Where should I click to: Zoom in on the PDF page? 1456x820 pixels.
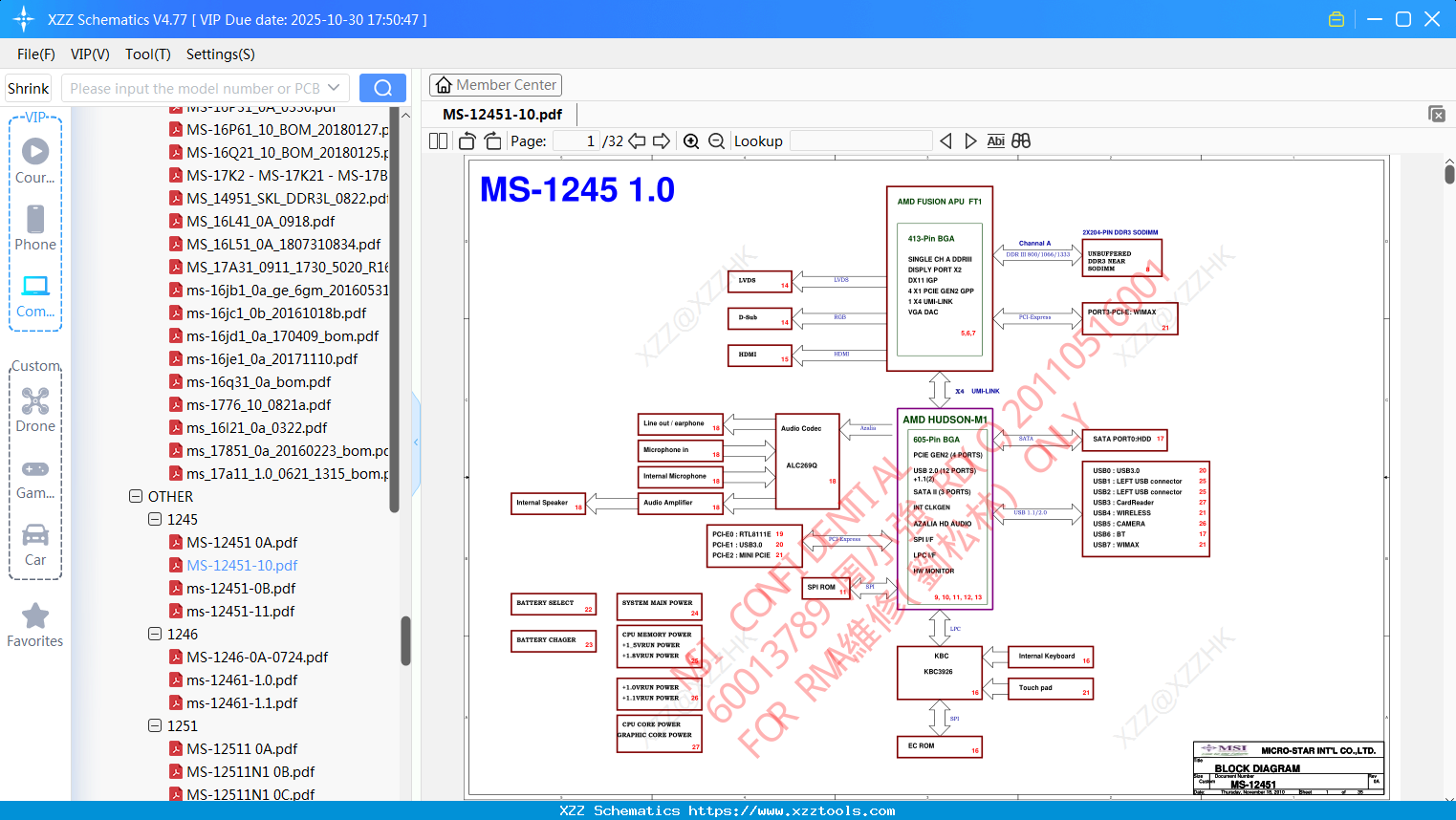[x=691, y=141]
